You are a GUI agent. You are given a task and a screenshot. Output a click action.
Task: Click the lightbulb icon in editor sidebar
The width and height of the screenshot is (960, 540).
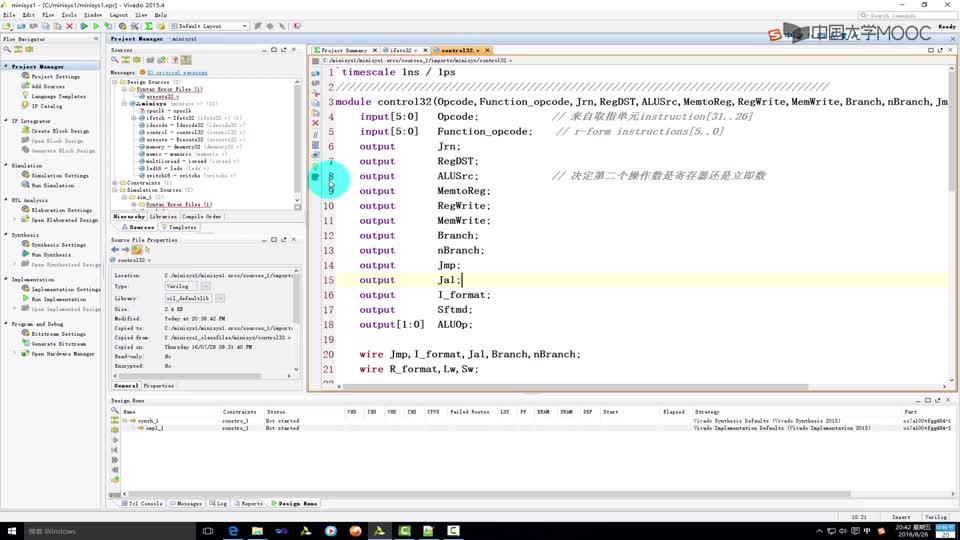(x=315, y=166)
